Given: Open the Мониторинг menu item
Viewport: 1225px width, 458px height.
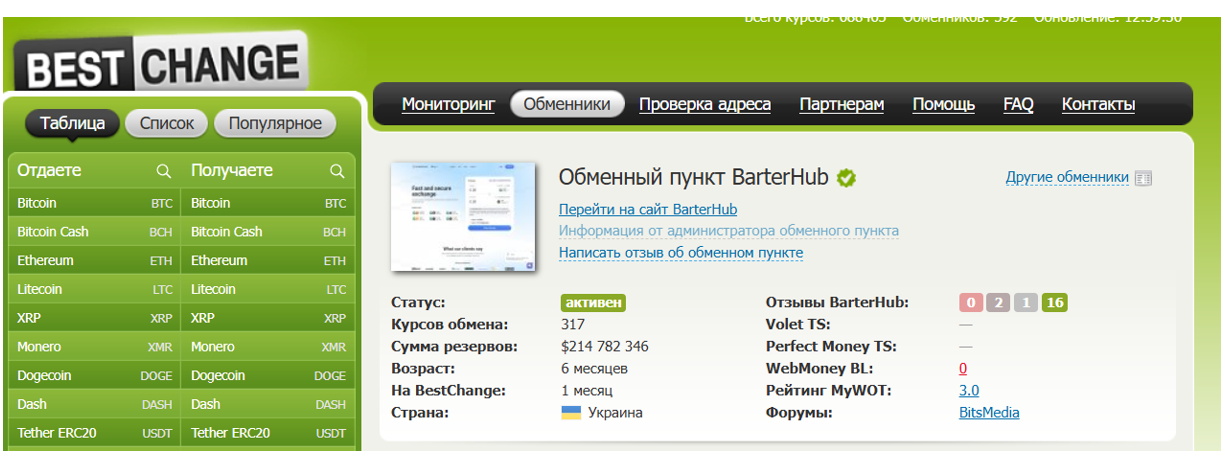Looking at the screenshot, I should point(448,104).
